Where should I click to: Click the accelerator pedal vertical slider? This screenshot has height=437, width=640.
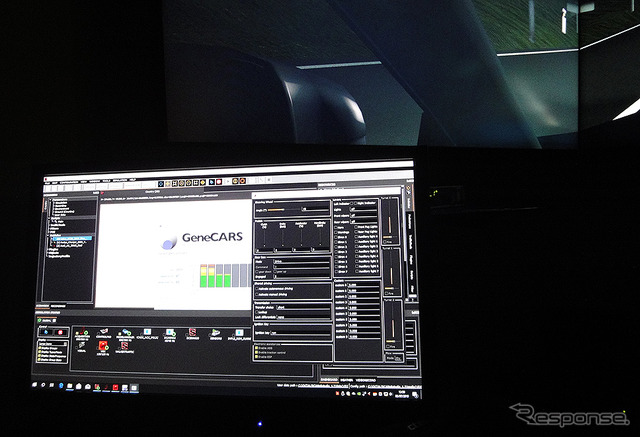(x=301, y=237)
